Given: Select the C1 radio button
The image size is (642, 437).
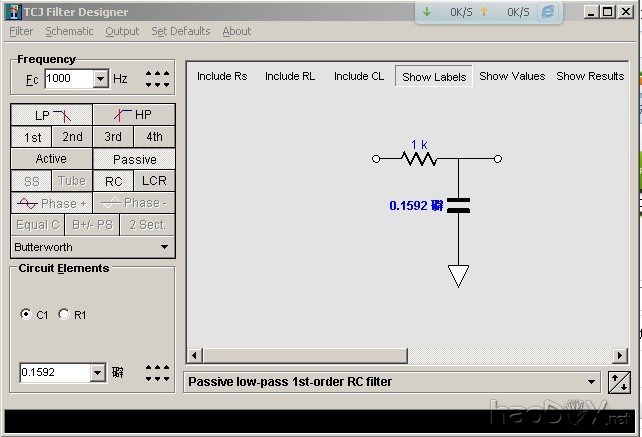Looking at the screenshot, I should pyautogui.click(x=26, y=314).
